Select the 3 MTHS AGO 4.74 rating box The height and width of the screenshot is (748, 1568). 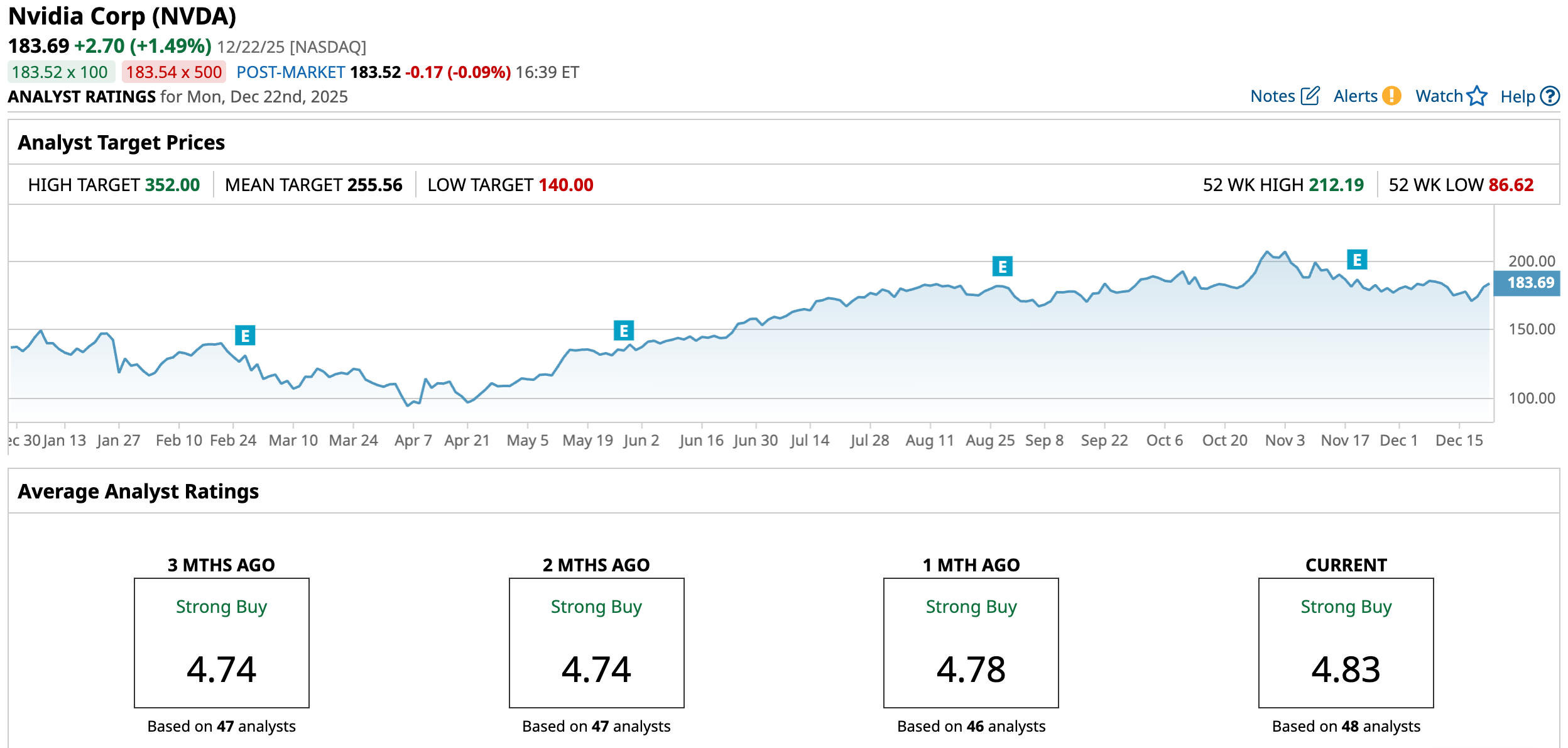221,642
